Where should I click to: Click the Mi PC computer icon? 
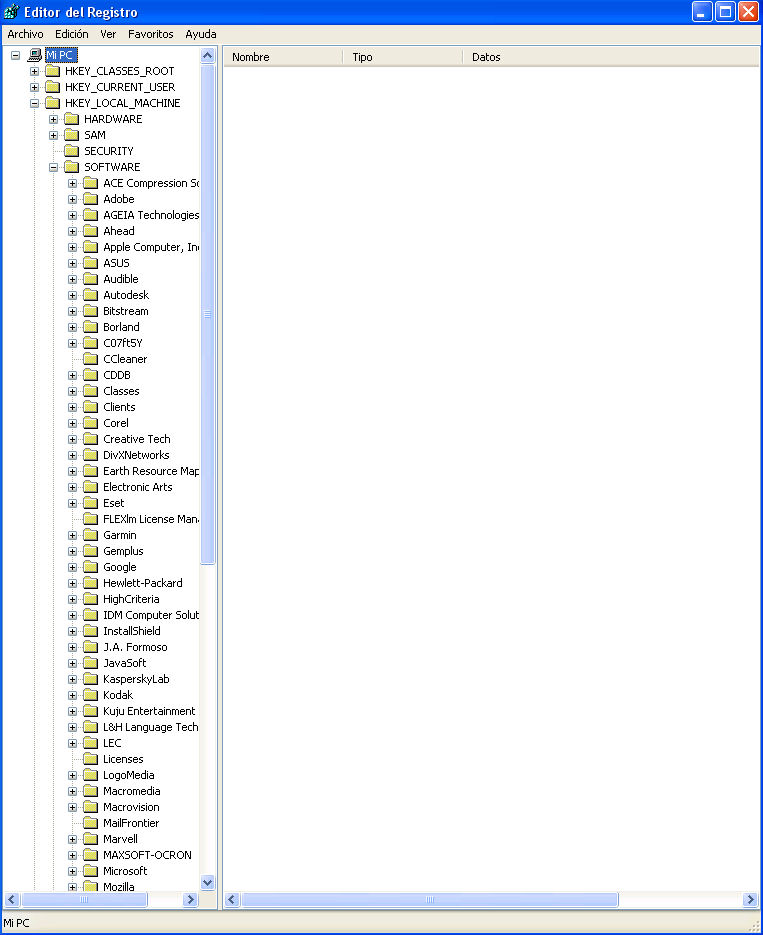click(35, 55)
